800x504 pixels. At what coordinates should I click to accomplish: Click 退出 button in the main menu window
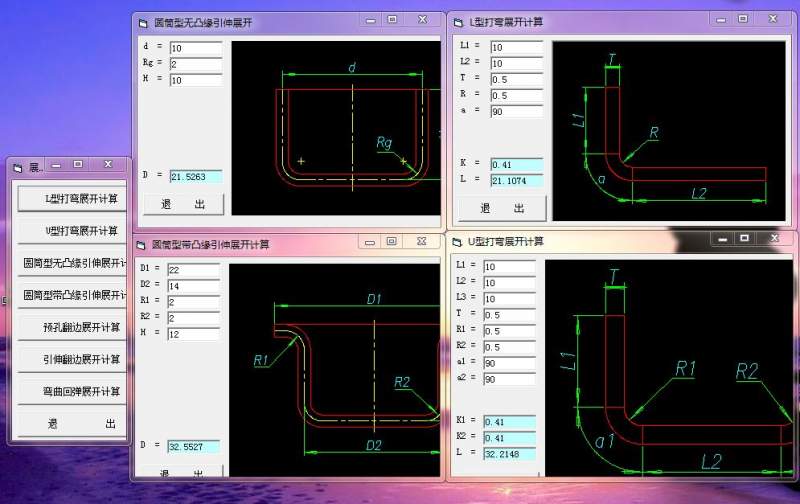72,423
